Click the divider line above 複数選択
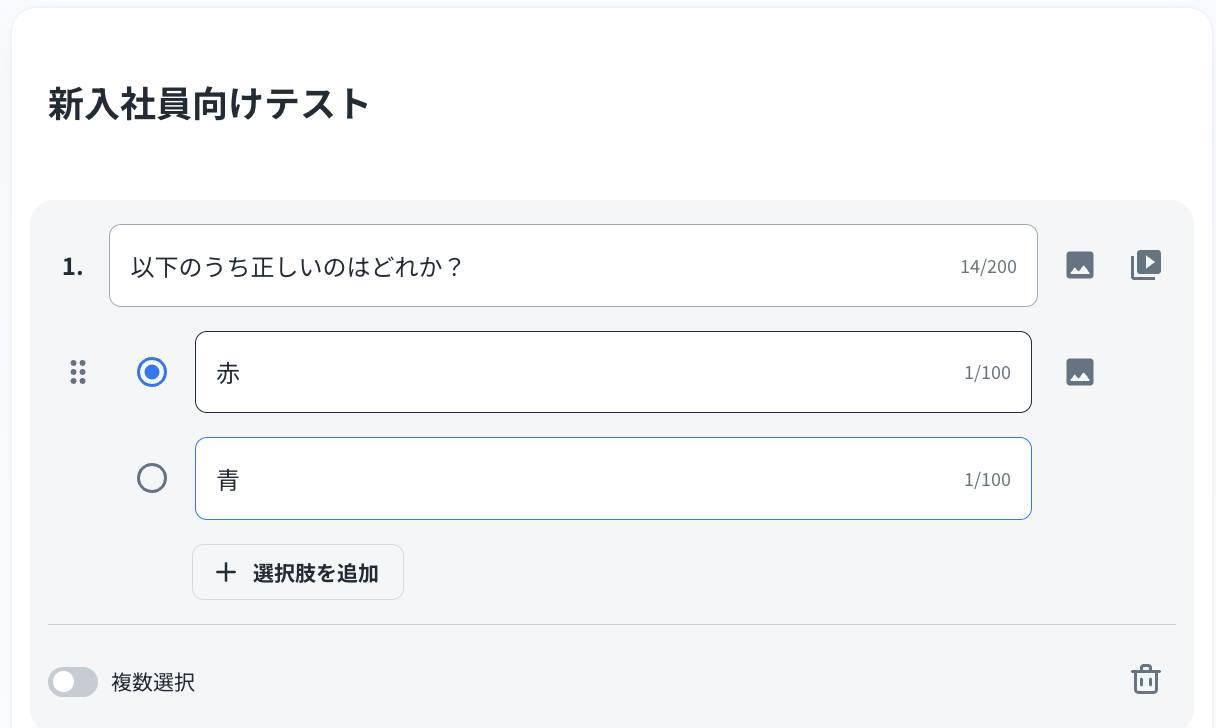 tap(612, 624)
